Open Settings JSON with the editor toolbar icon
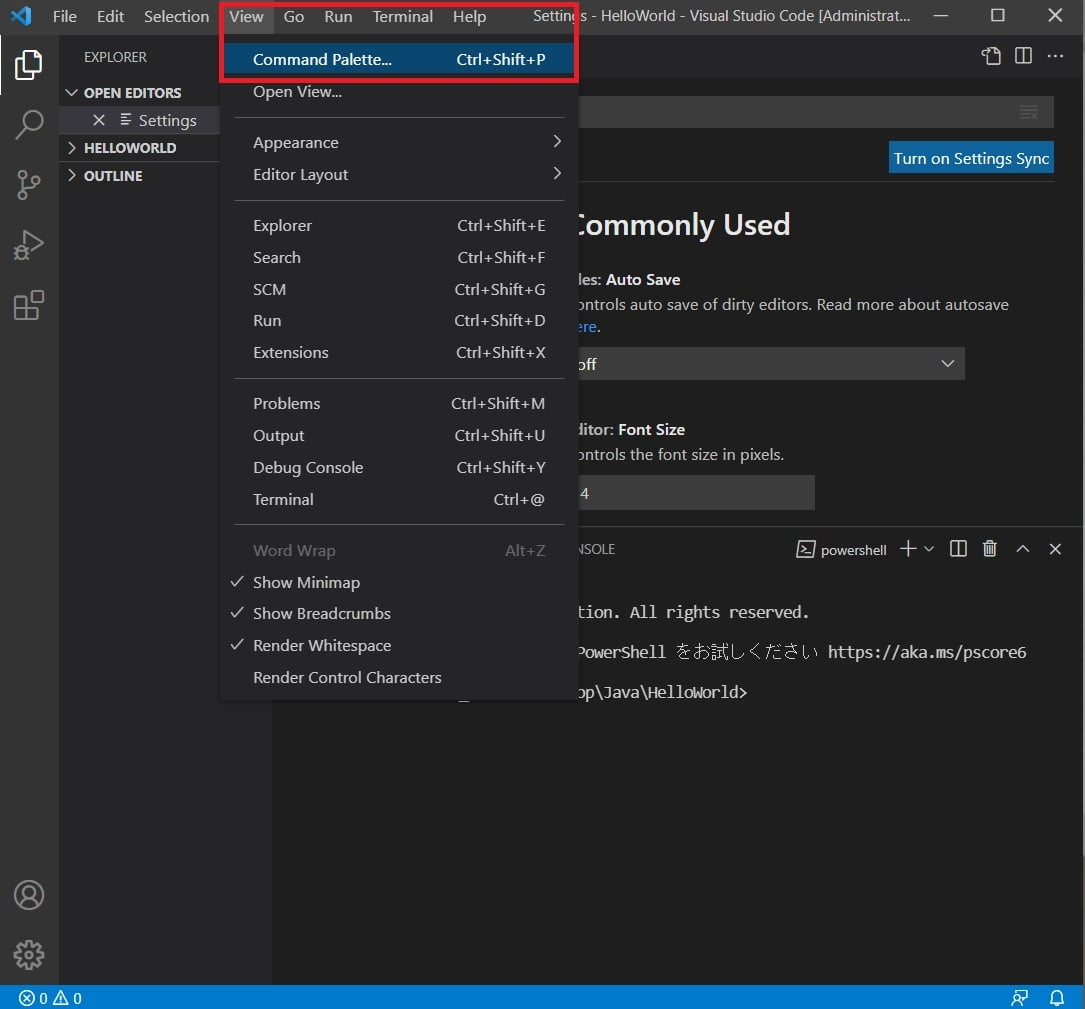 click(990, 56)
